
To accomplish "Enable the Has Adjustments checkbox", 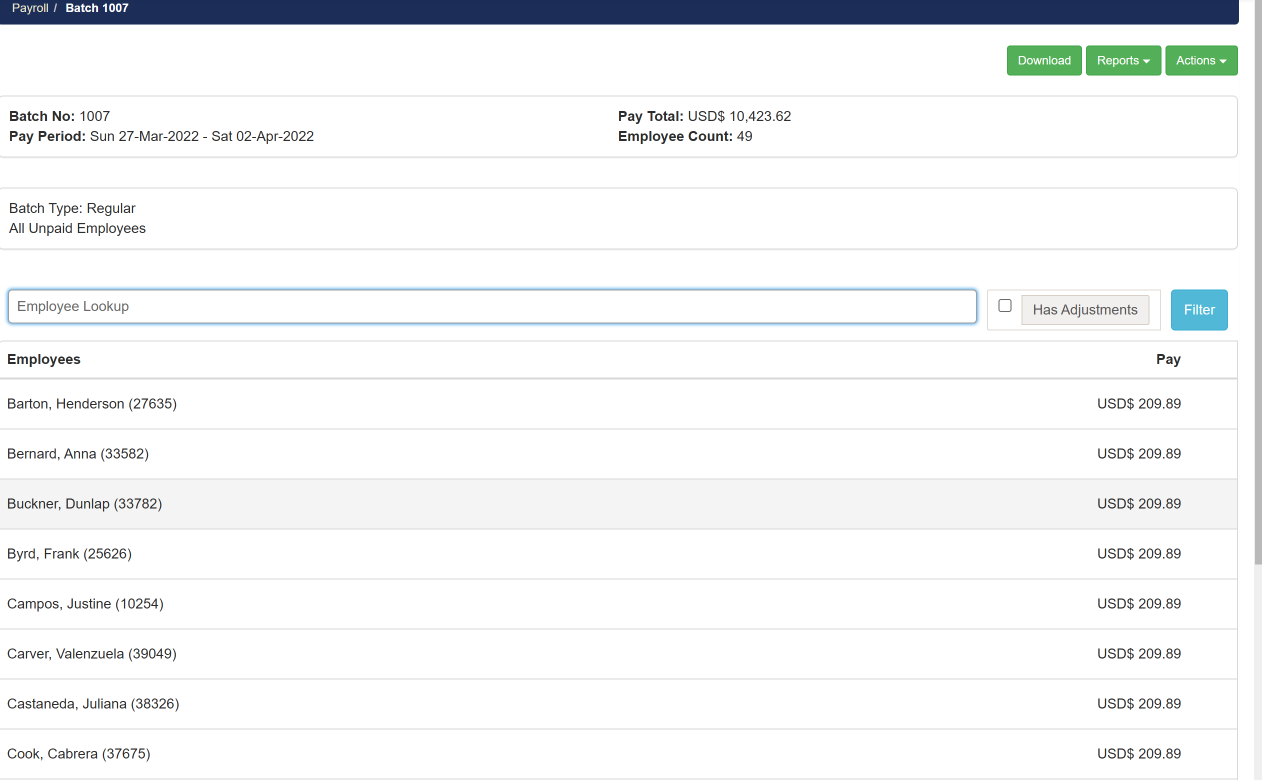I will (1005, 307).
